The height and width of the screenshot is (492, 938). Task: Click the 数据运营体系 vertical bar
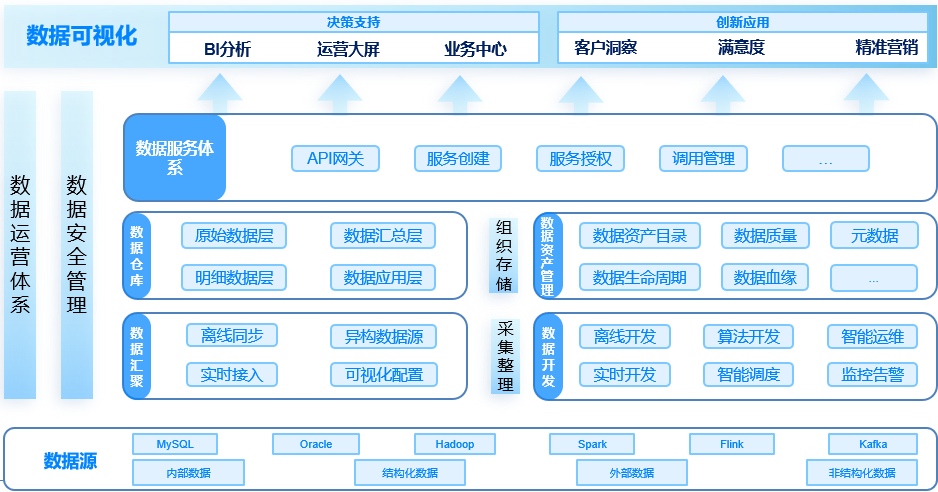click(20, 245)
